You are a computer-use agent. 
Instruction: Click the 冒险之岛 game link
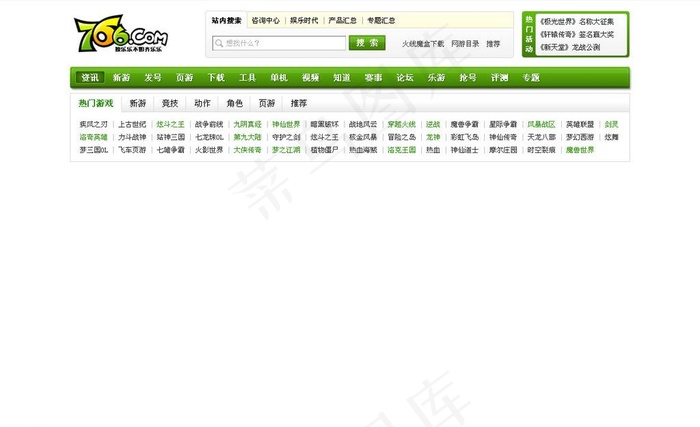coord(401,137)
